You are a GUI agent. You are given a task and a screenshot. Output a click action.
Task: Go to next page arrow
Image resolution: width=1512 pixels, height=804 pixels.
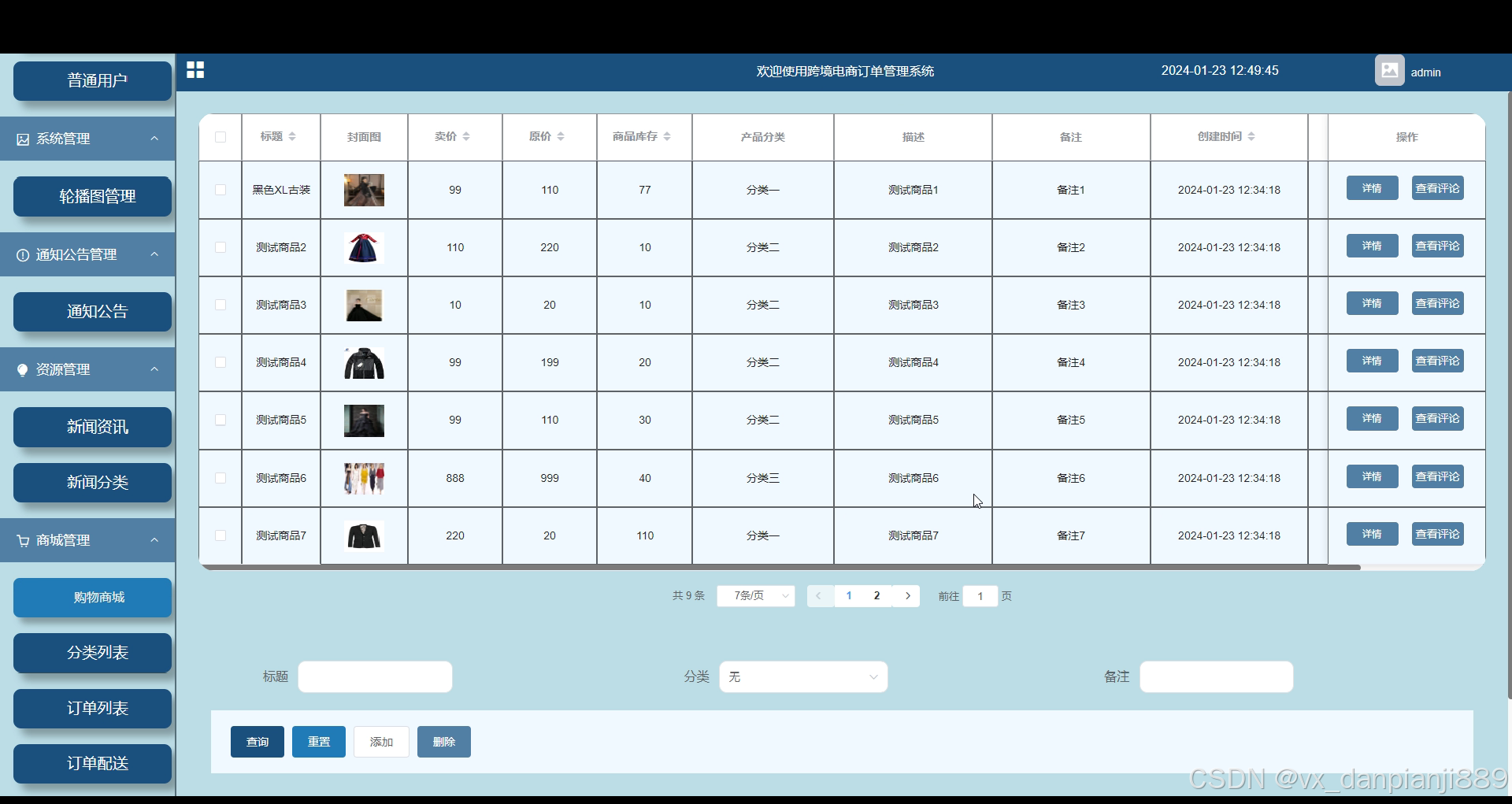908,596
